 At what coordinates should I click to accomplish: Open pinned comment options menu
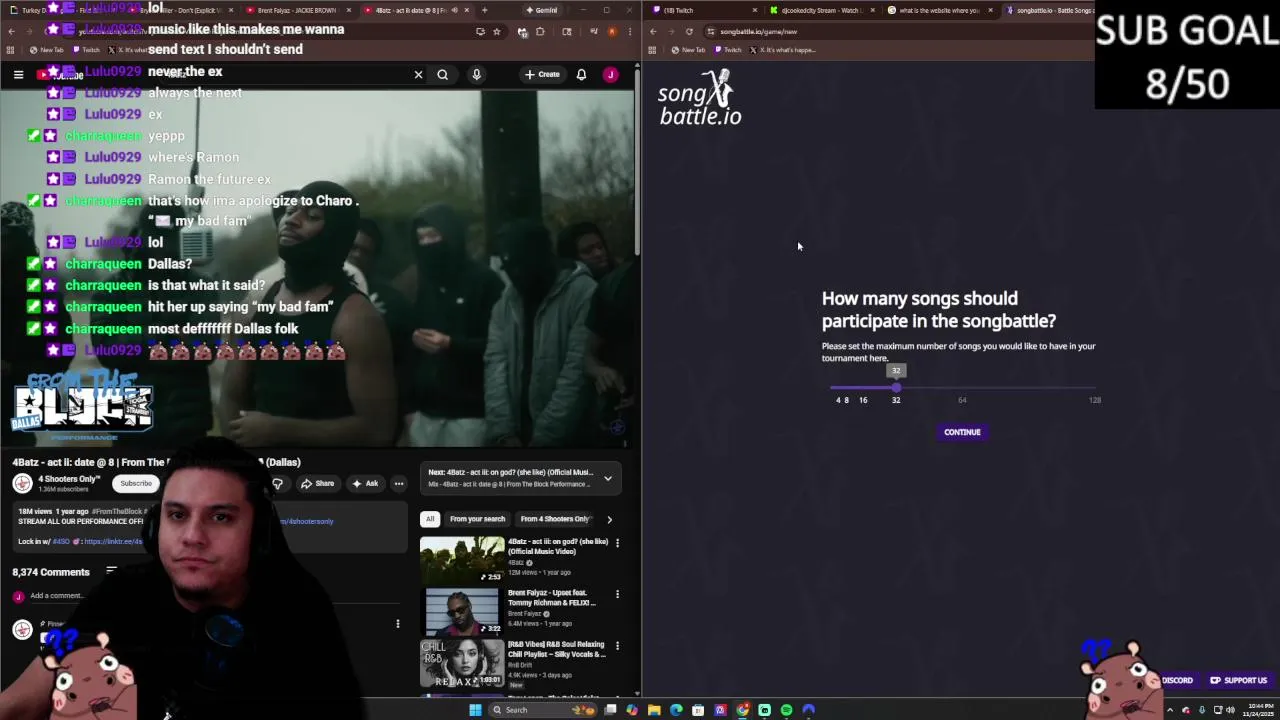pos(397,624)
